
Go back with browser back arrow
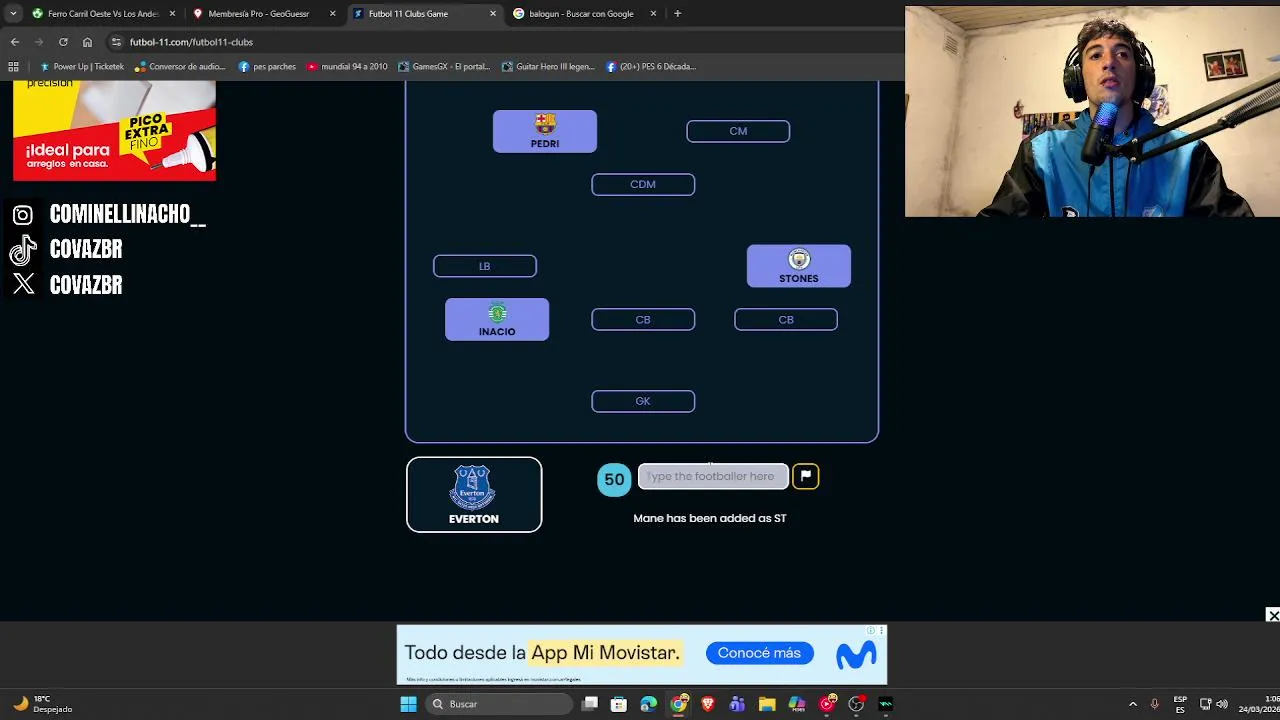coord(15,42)
